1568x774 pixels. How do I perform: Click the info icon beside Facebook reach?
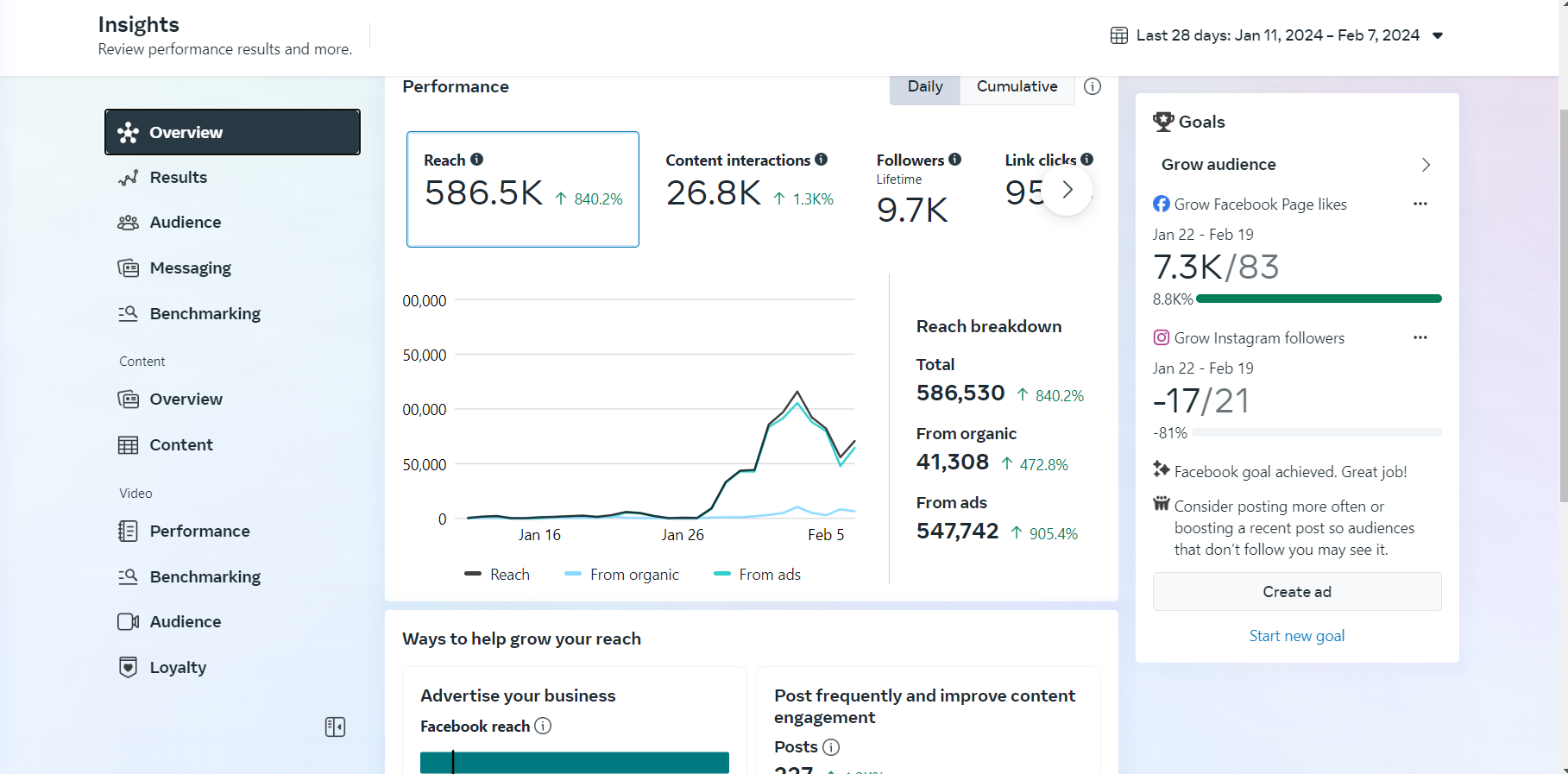point(543,726)
